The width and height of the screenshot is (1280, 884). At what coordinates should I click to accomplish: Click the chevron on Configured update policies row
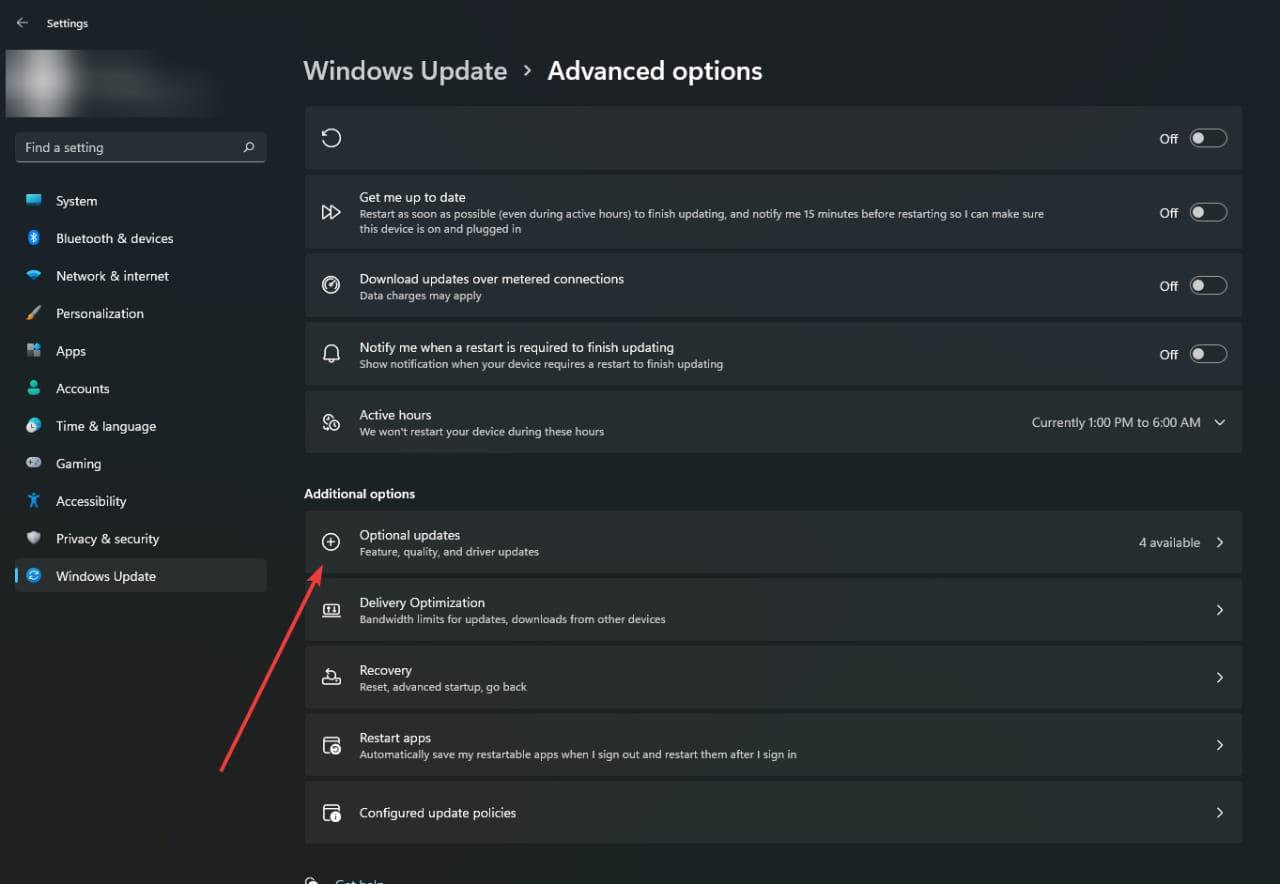click(1219, 813)
